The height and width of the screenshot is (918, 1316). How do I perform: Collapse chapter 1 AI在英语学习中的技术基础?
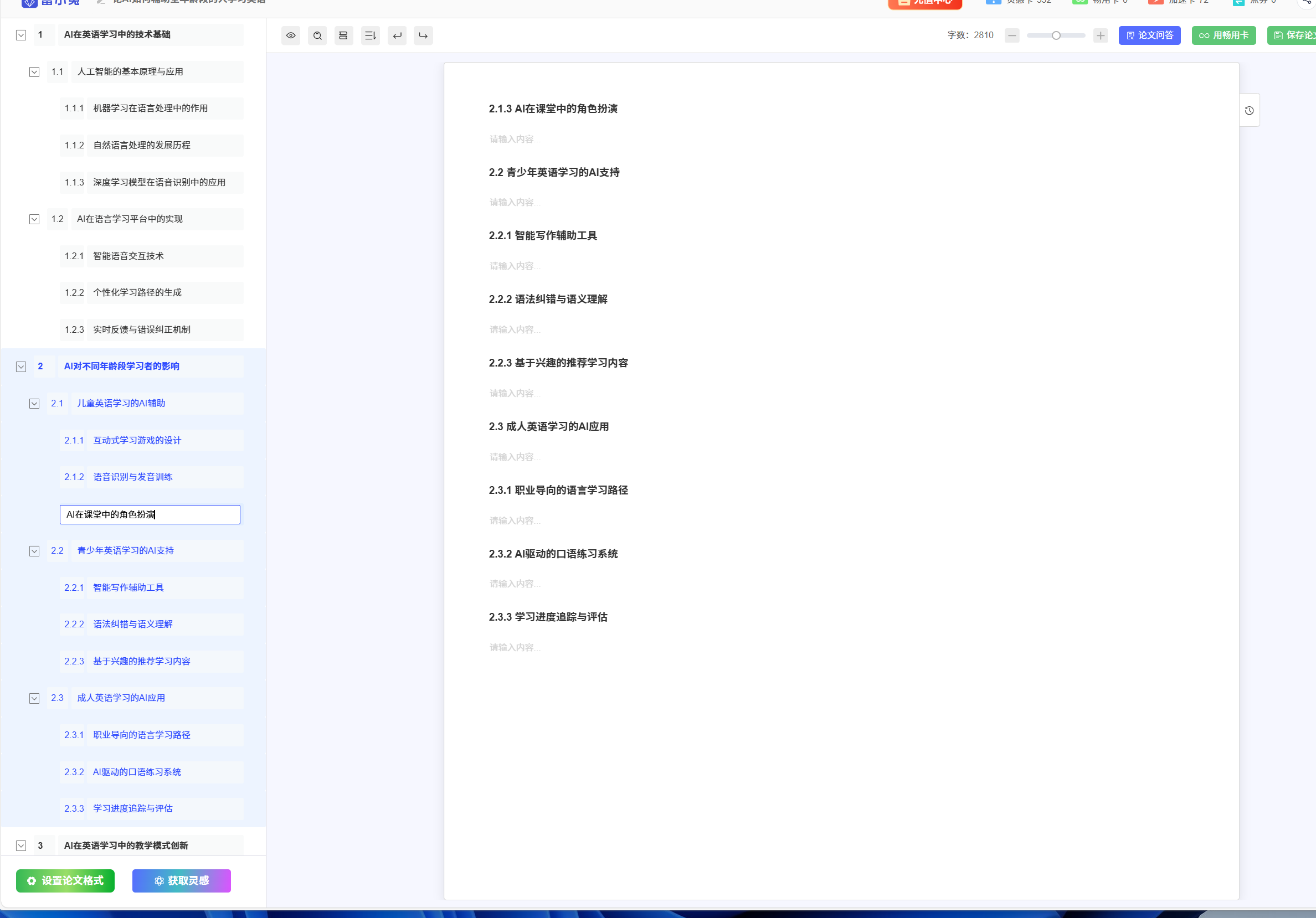21,35
